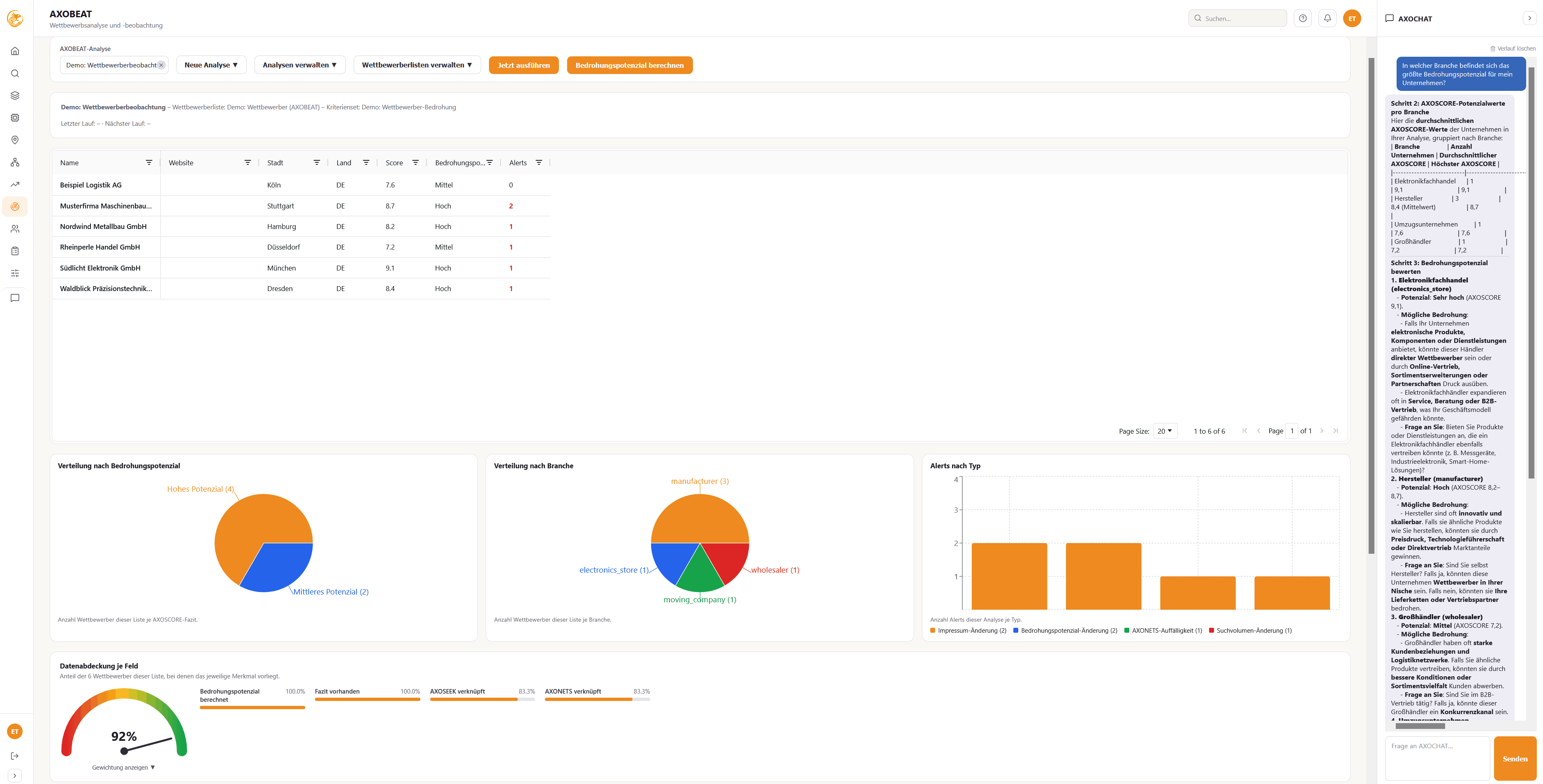Go to the last table page
Screen dimensions: 1543x784
tap(1335, 431)
